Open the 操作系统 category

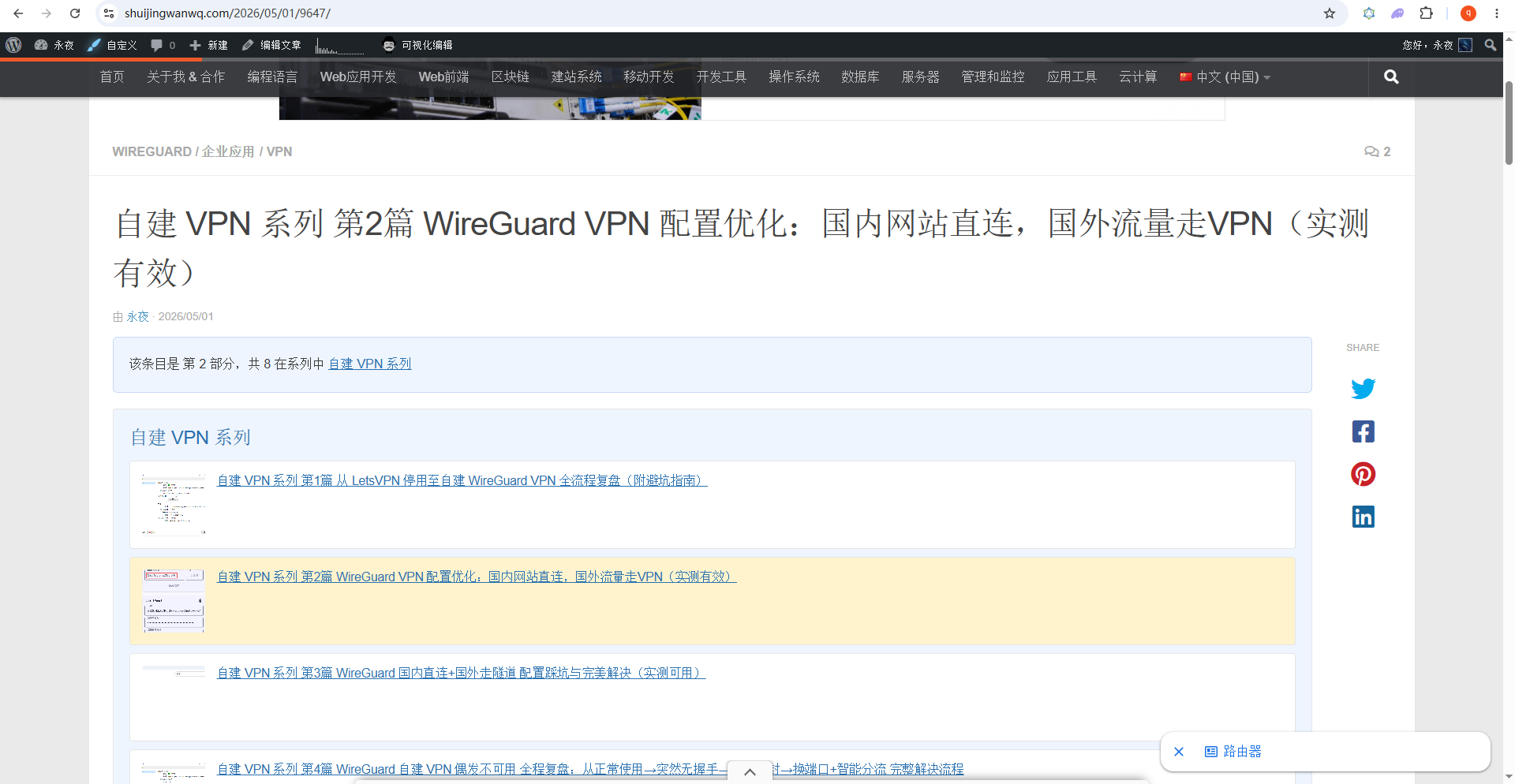(x=794, y=77)
